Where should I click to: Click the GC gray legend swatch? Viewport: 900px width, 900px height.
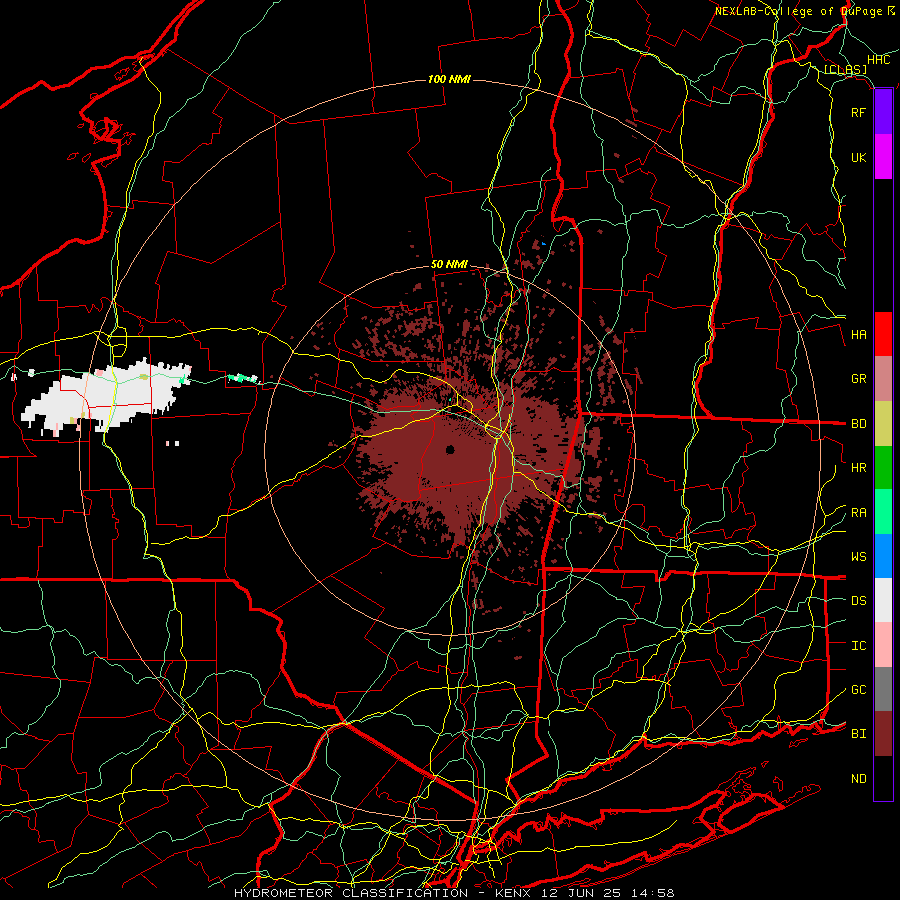pos(883,689)
